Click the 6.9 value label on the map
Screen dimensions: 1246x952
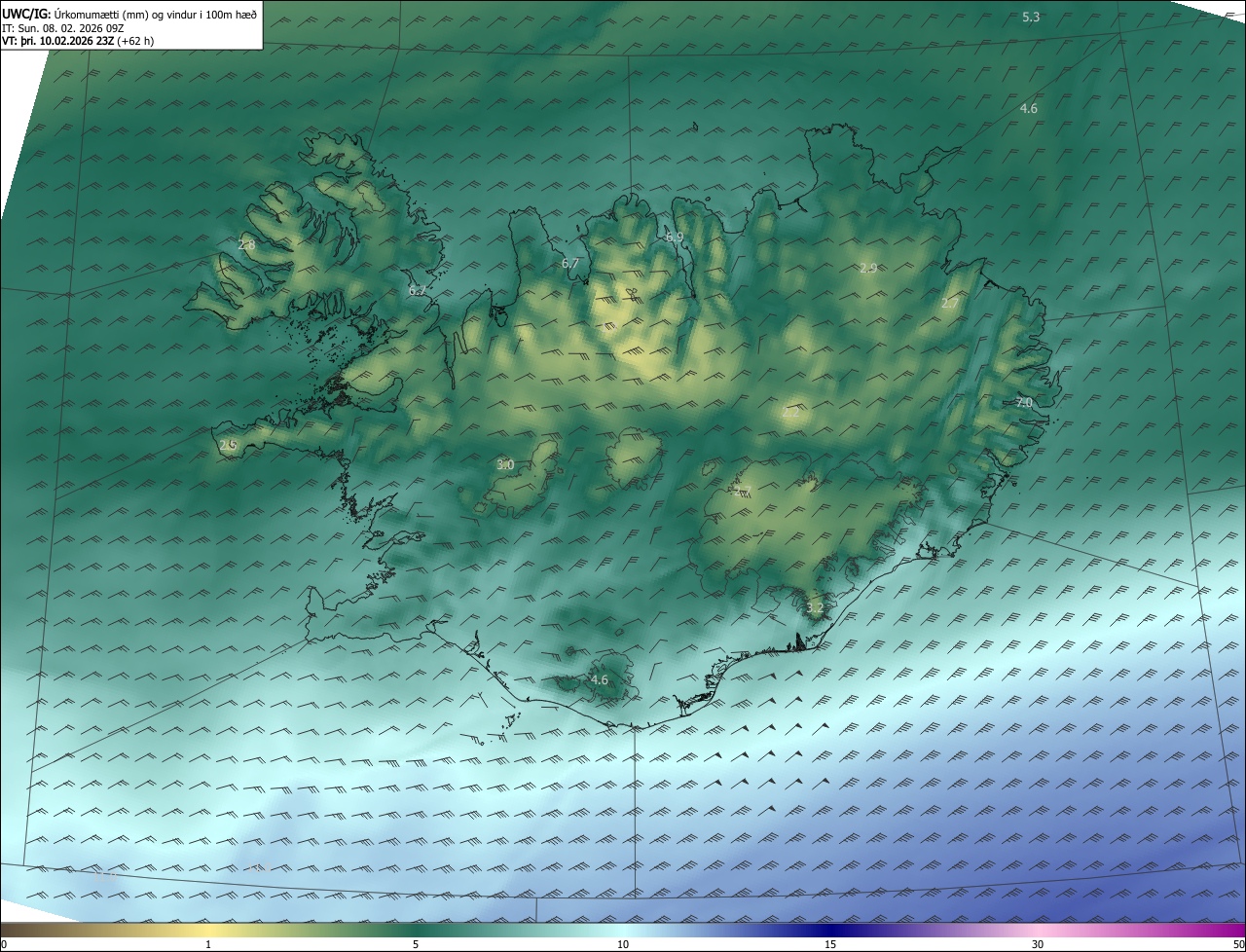pos(674,238)
